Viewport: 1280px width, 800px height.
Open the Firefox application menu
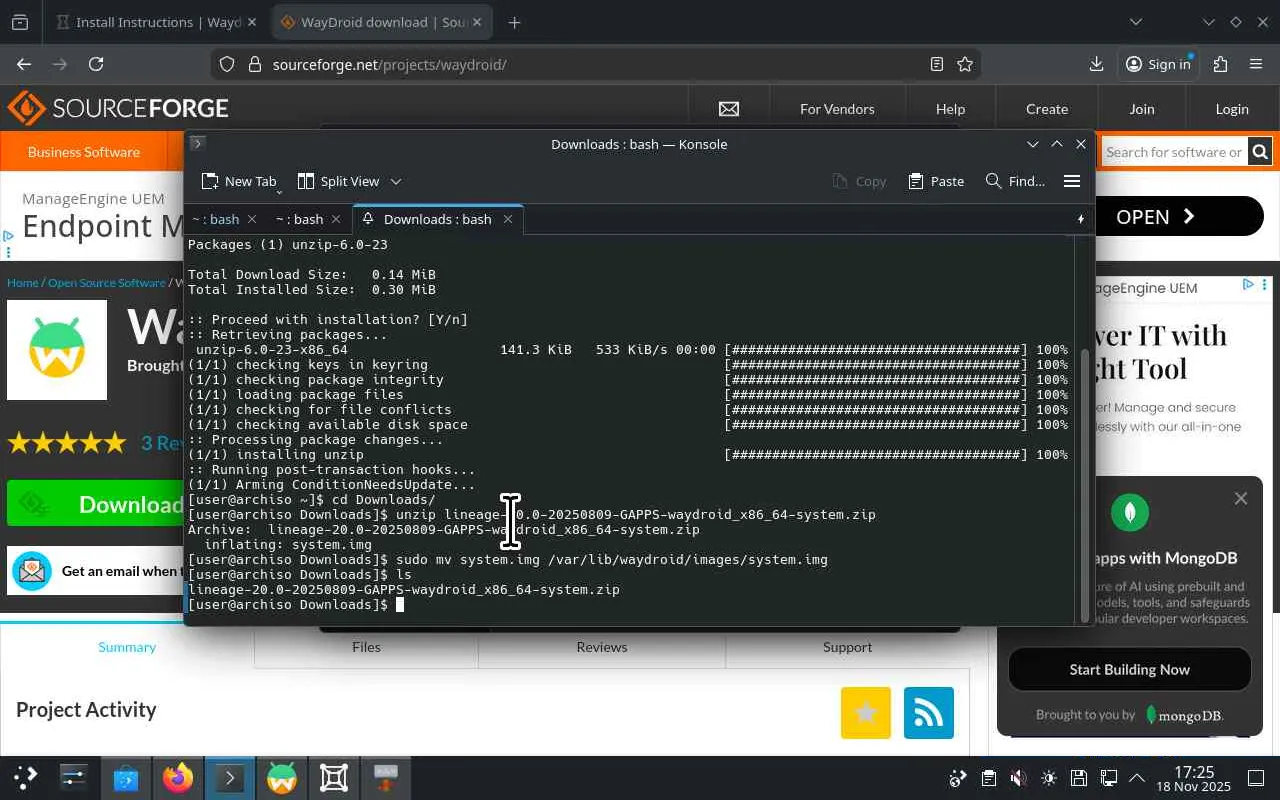1256,64
